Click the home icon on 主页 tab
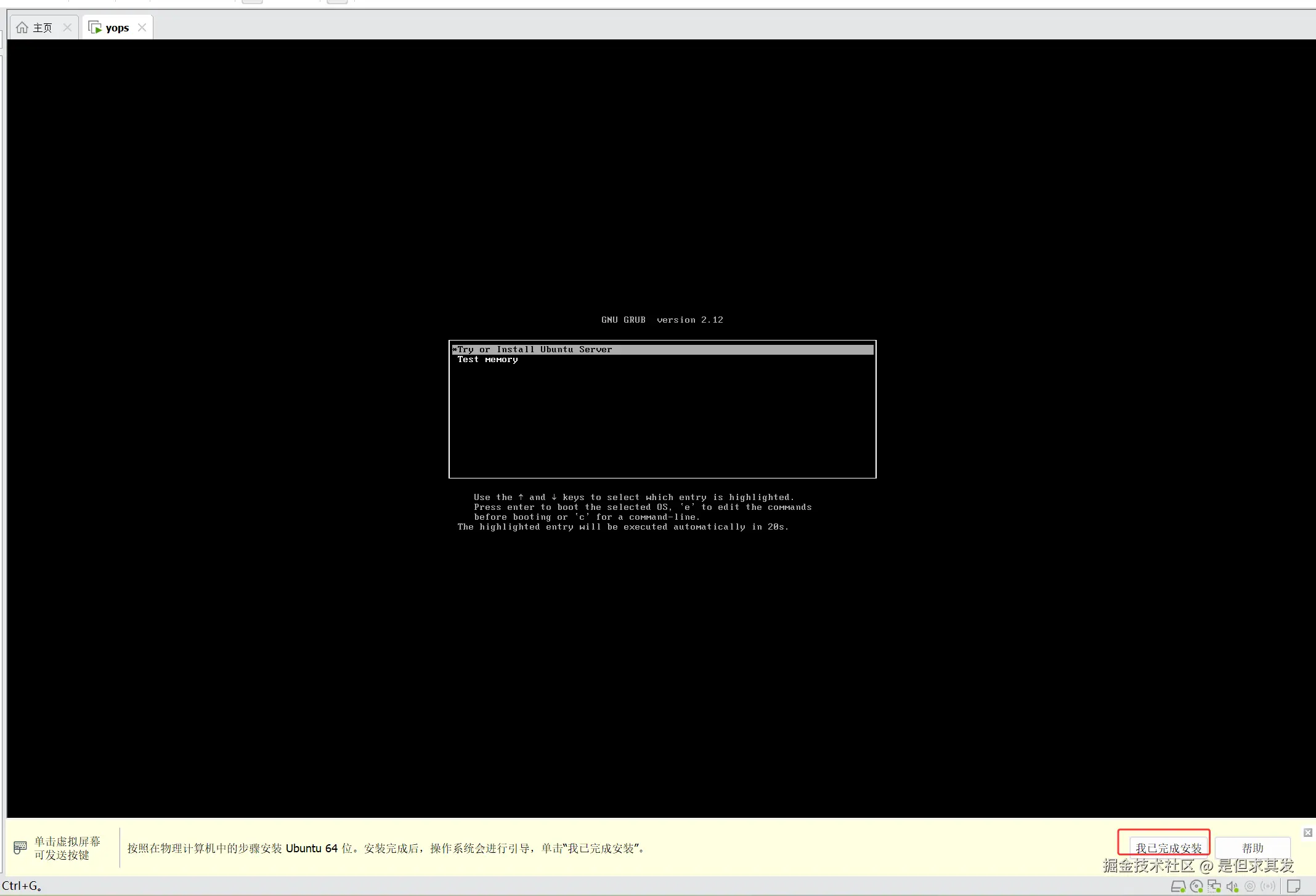The height and width of the screenshot is (896, 1316). click(x=23, y=26)
